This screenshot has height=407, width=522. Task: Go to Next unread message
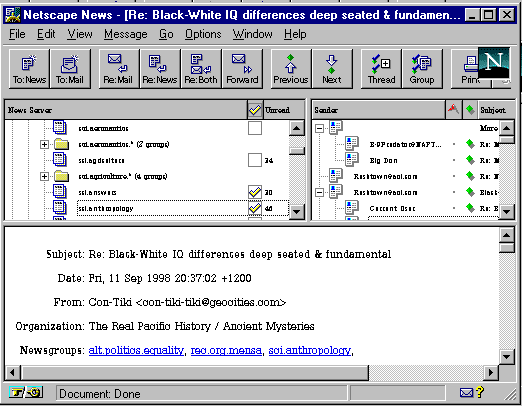tap(332, 69)
